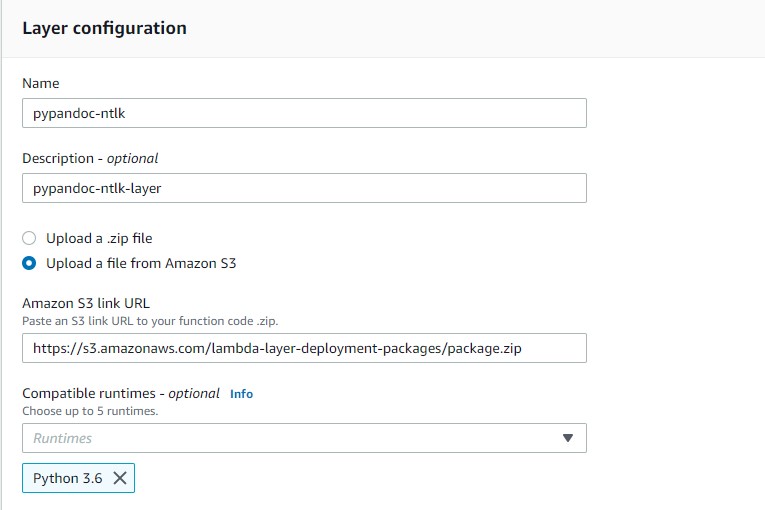
Task: Open the Info link next to Compatible runtimes
Action: [x=242, y=394]
